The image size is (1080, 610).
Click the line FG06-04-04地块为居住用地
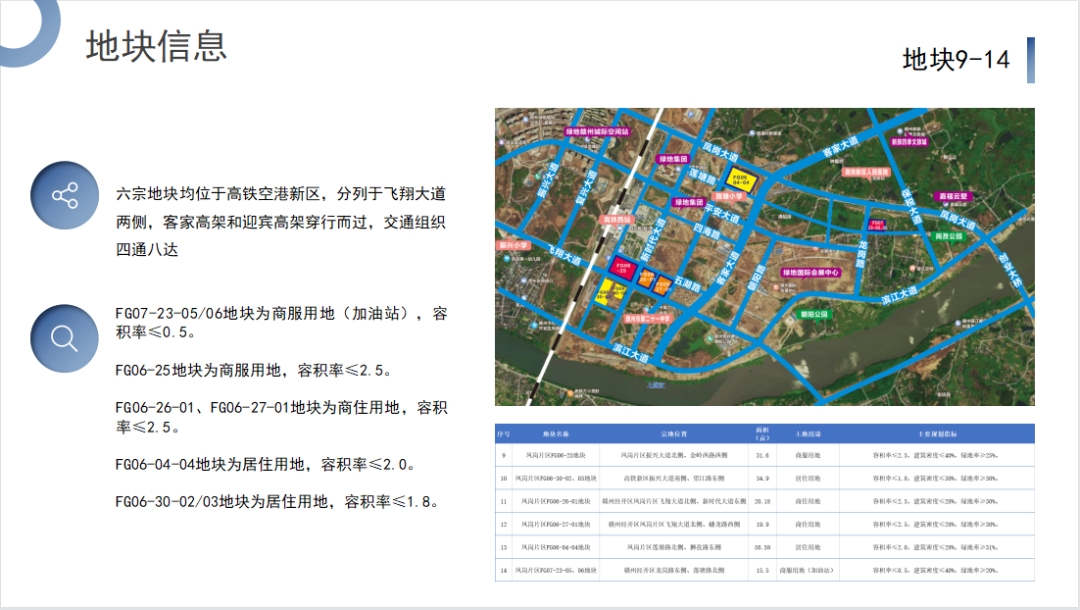265,465
